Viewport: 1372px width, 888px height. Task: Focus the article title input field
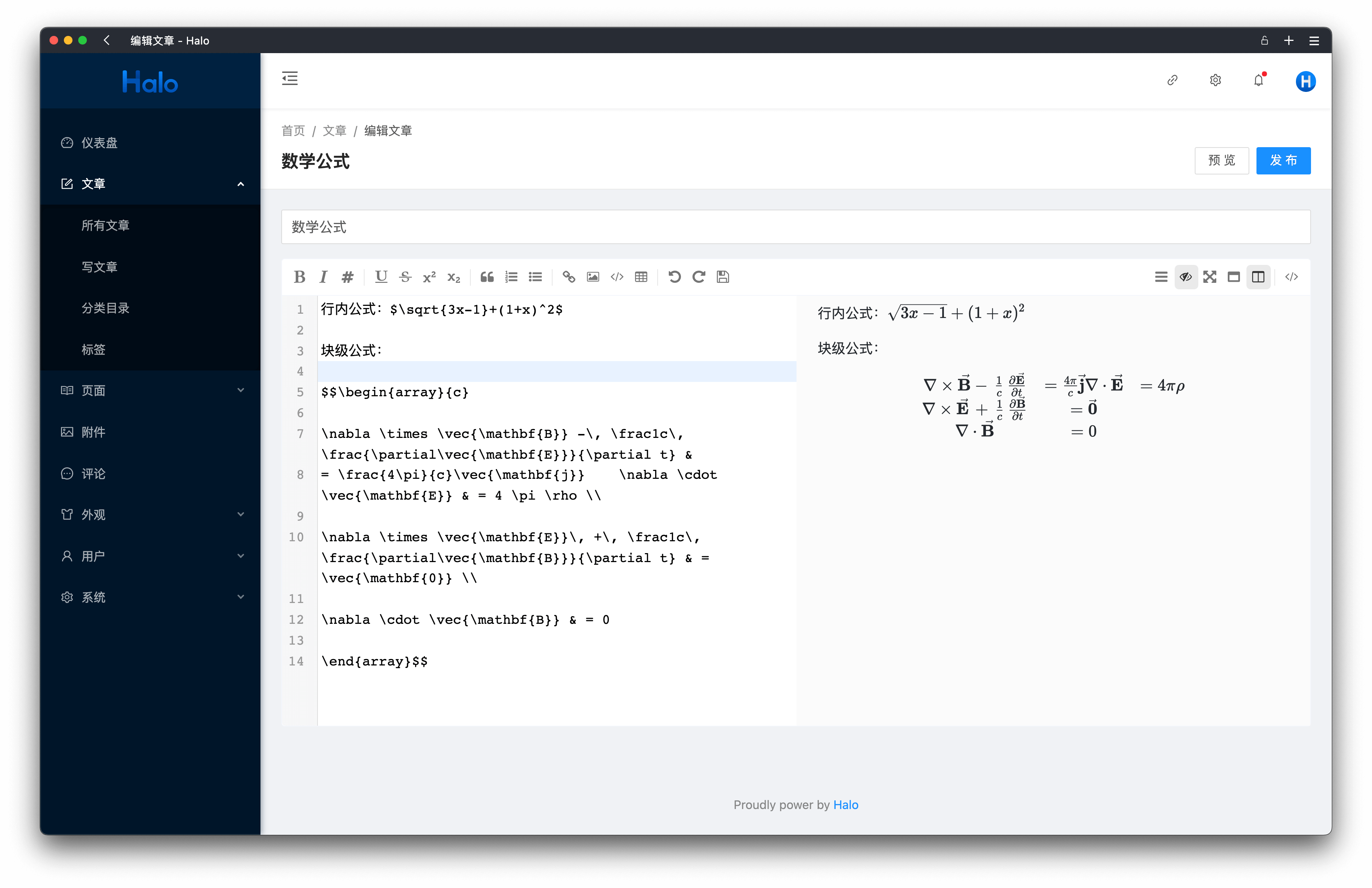point(796,226)
